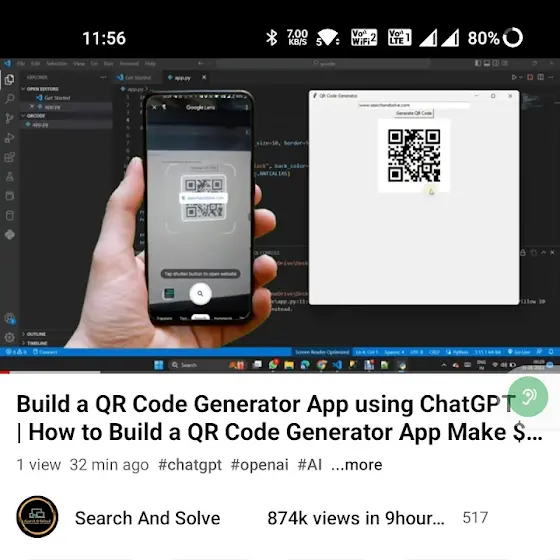Screen dimensions: 560x560
Task: Expand the TIMELINE section
Action: 35,343
